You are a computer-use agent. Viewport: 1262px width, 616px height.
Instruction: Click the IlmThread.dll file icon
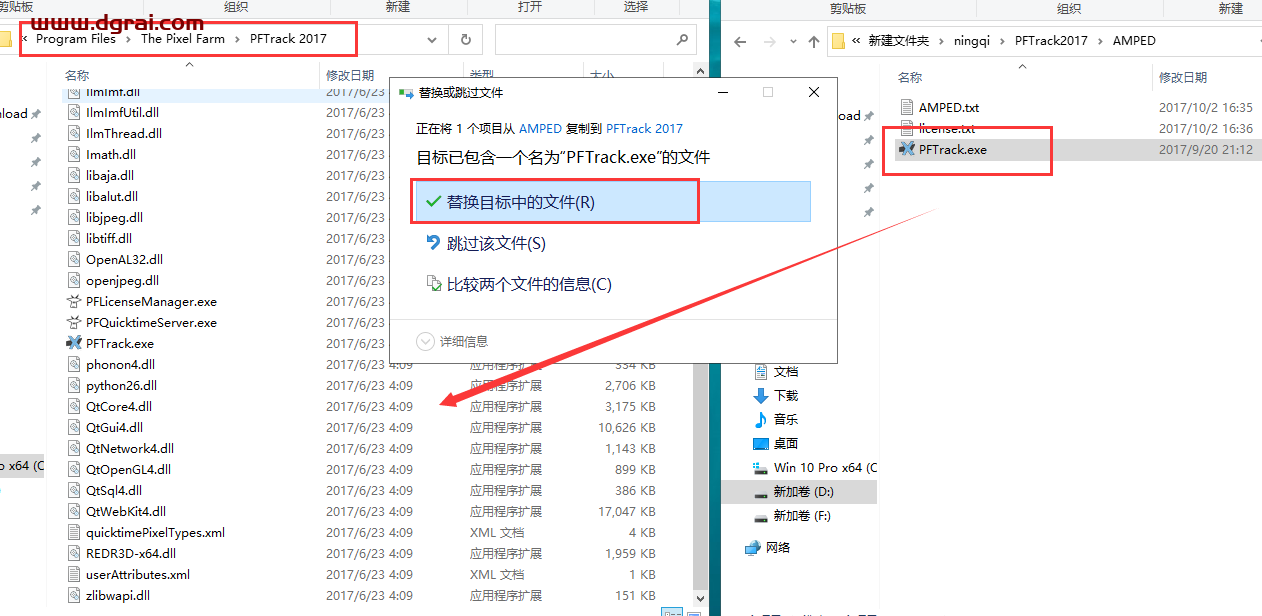(74, 133)
